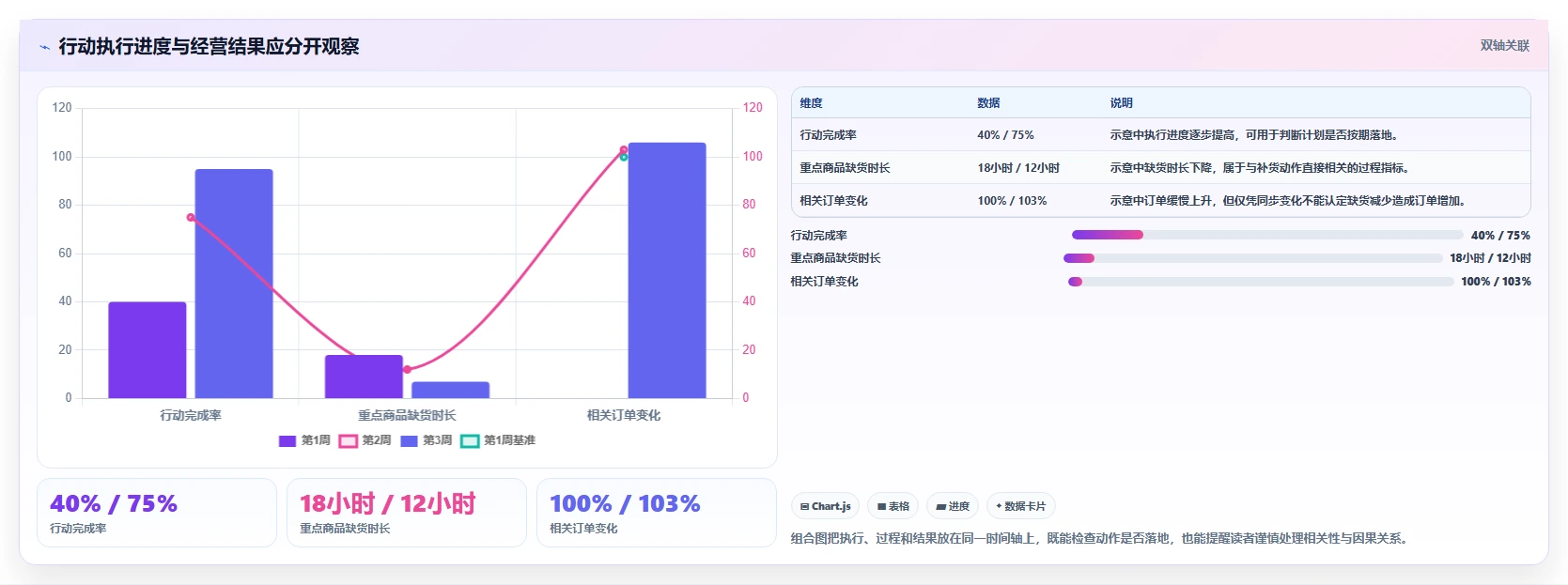
Task: Click the 双轴关联 tag in the header
Action: pos(1504,45)
